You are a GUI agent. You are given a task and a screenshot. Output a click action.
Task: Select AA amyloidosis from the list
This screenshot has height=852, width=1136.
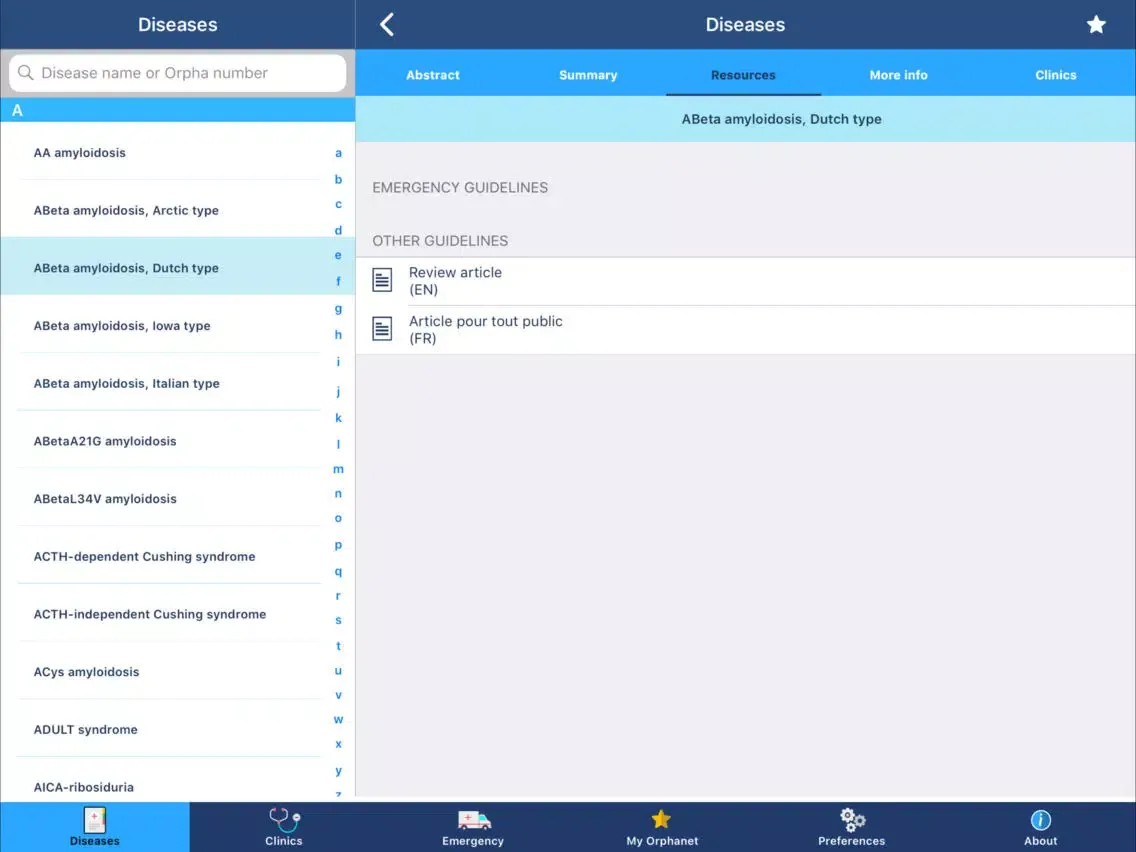[x=80, y=153]
